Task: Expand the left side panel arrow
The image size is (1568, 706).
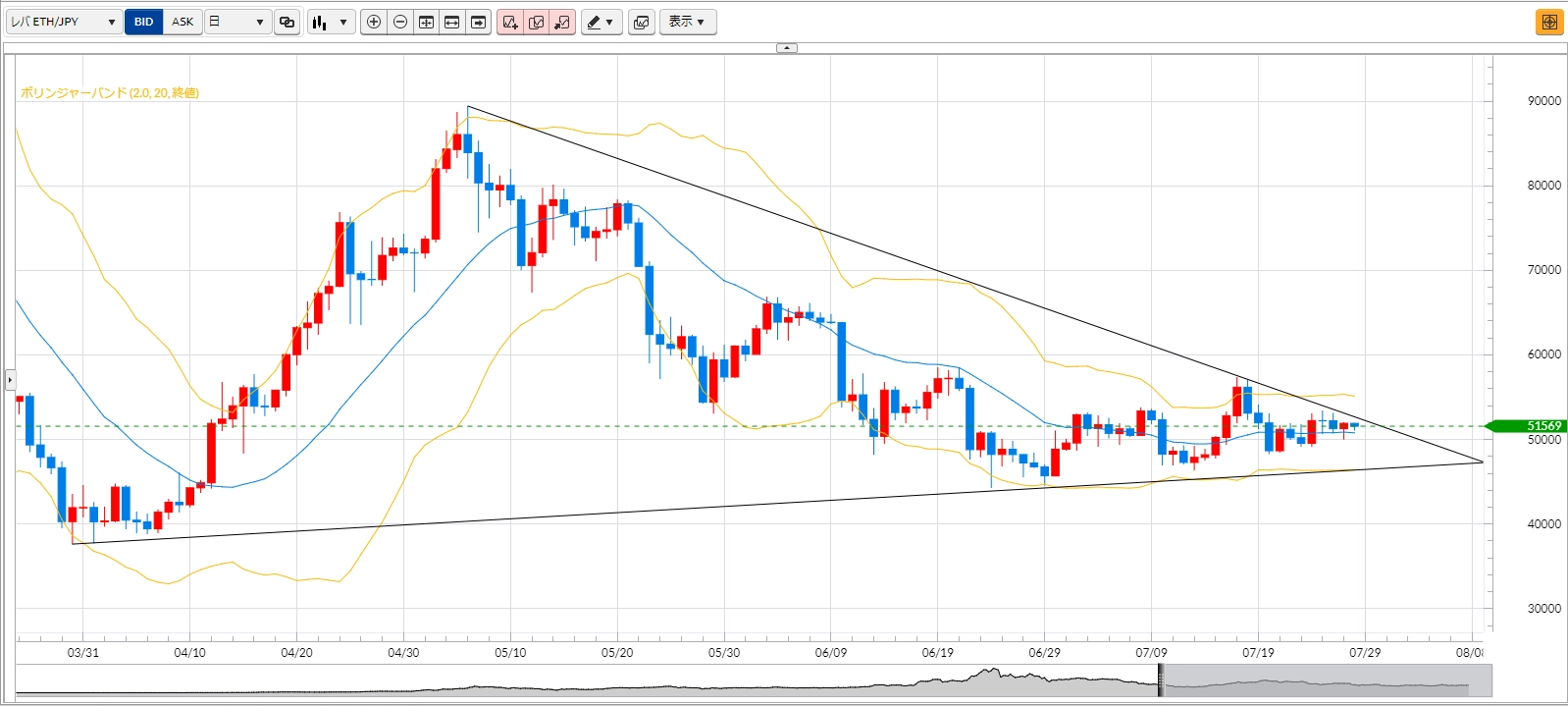Action: tap(10, 378)
